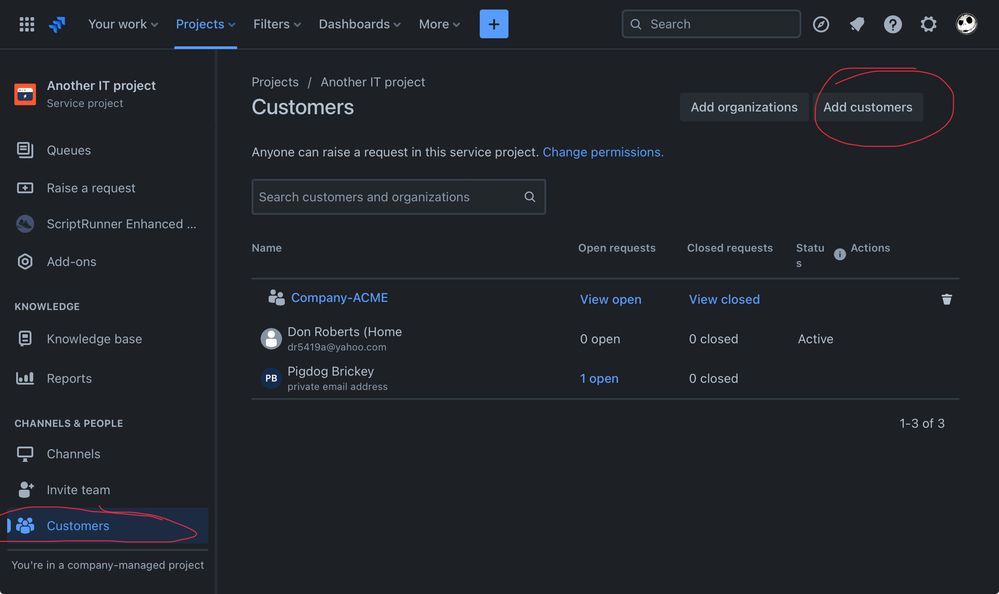999x594 pixels.
Task: Open the app switcher grid icon
Action: [x=27, y=24]
